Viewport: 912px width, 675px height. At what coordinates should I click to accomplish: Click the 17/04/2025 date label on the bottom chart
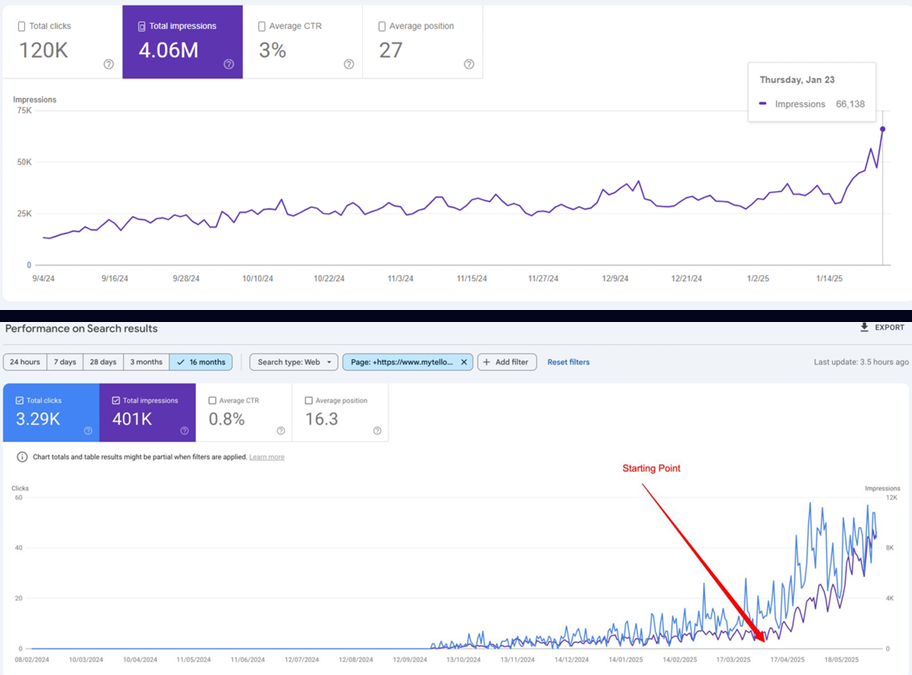point(788,659)
